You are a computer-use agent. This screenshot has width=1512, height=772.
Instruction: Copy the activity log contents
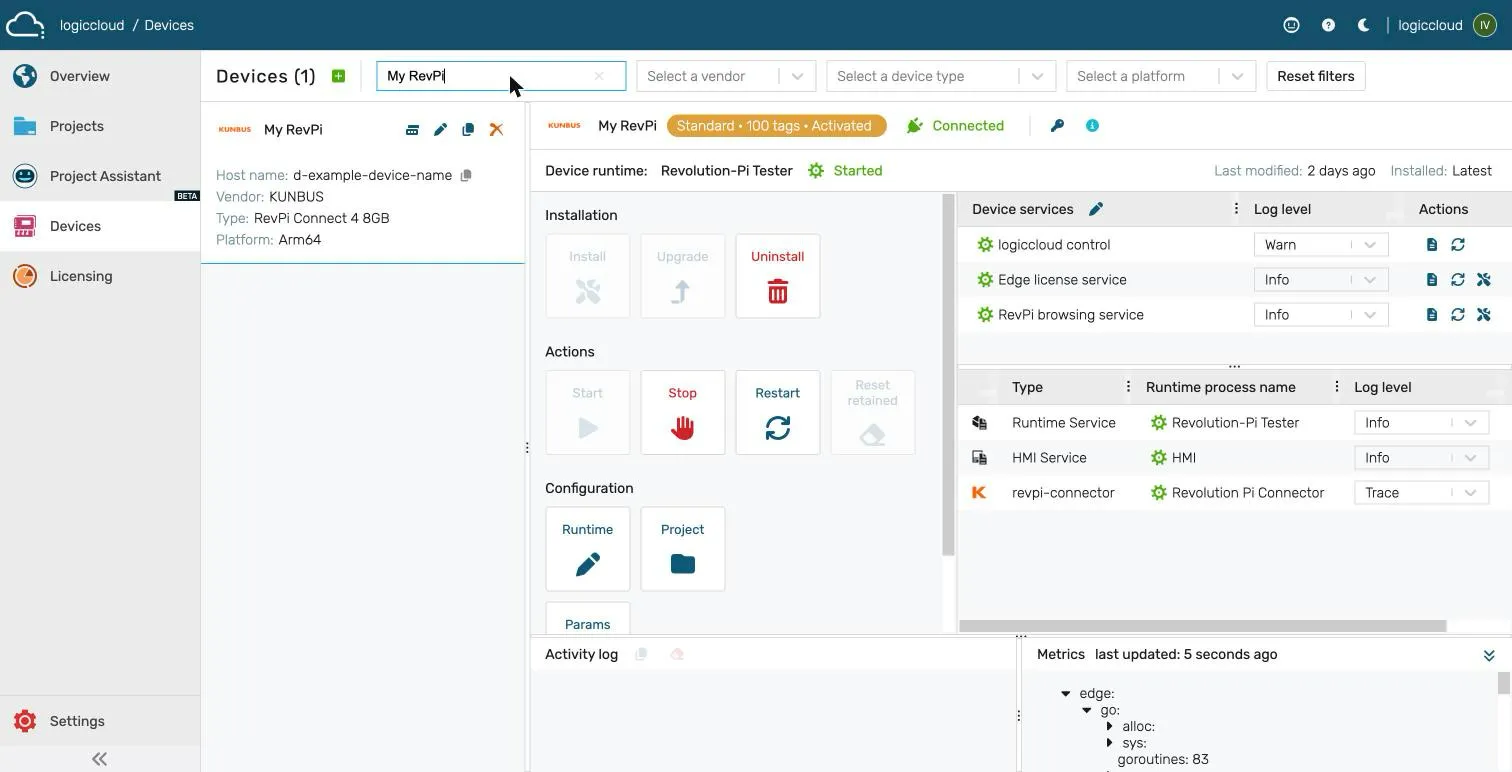pos(641,654)
